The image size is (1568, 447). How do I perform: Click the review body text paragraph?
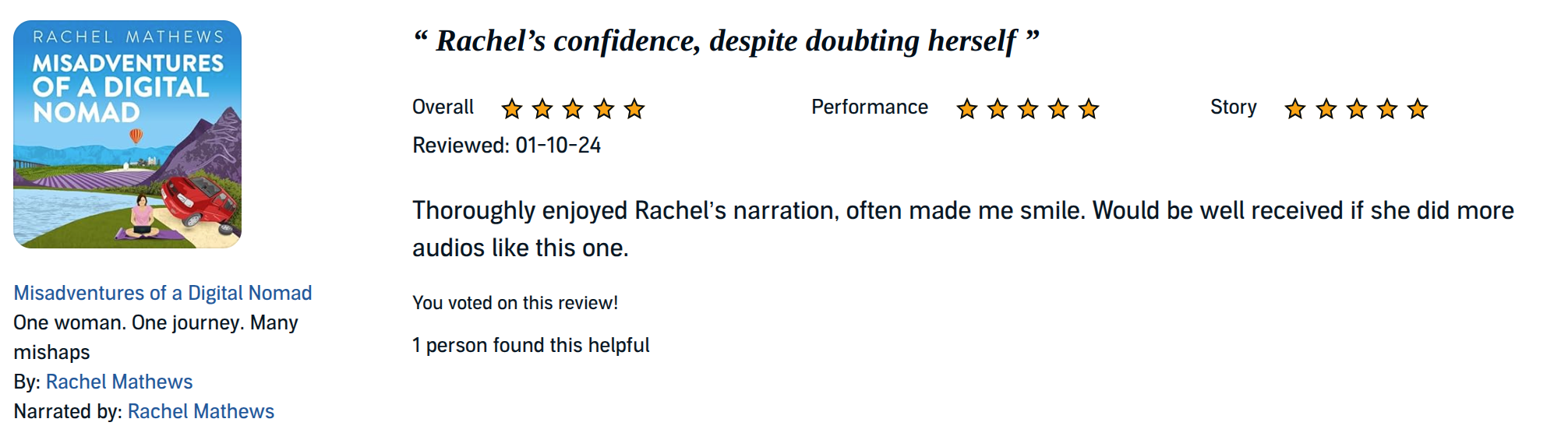tap(962, 211)
